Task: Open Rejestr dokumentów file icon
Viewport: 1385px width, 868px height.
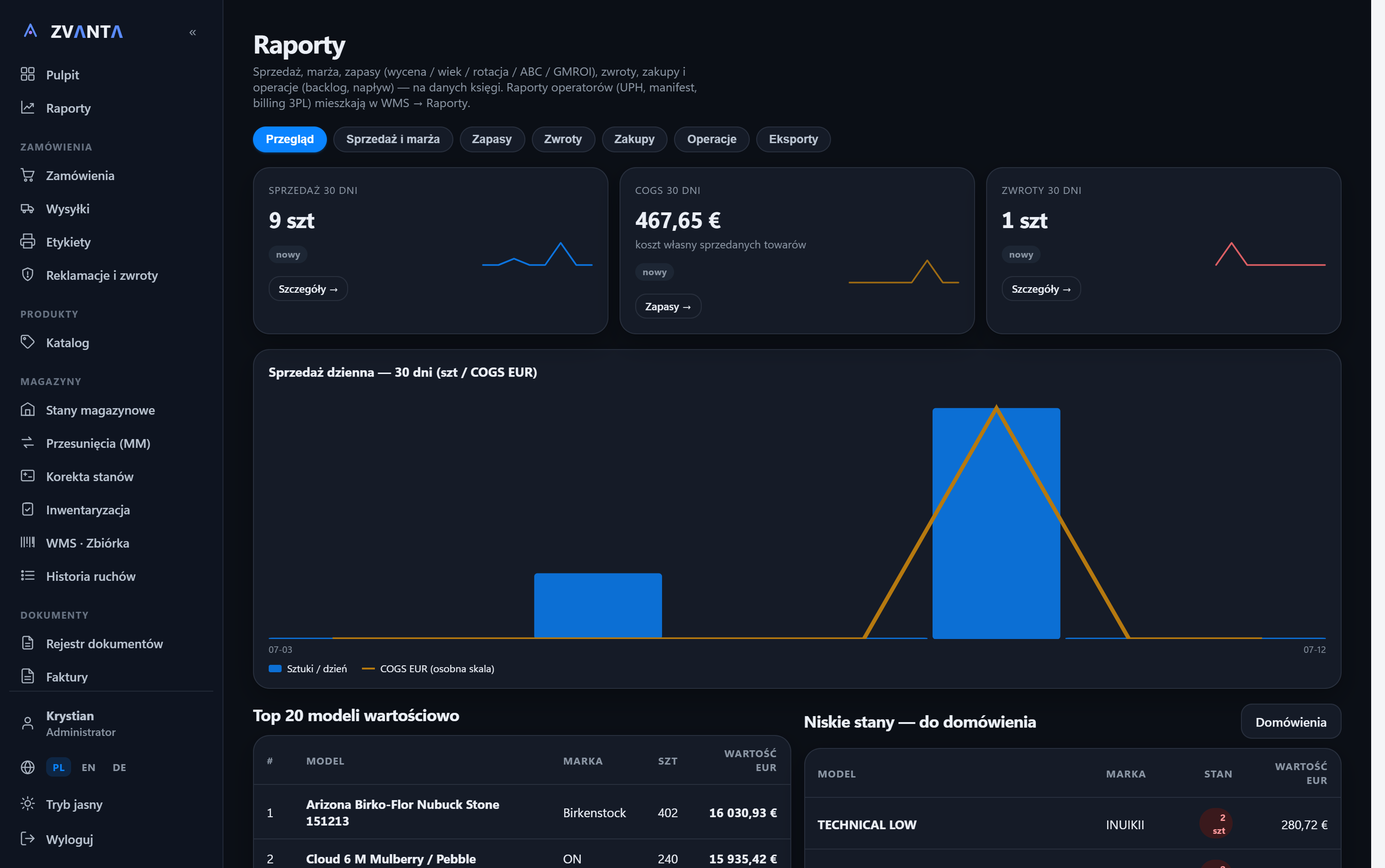Action: pos(28,643)
